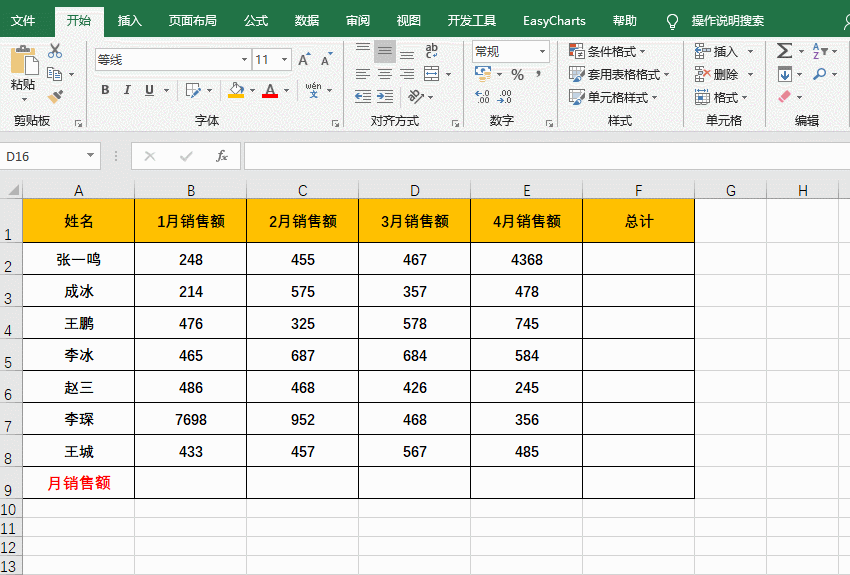Click the percent style icon
Image resolution: width=850 pixels, height=575 pixels.
click(x=517, y=74)
